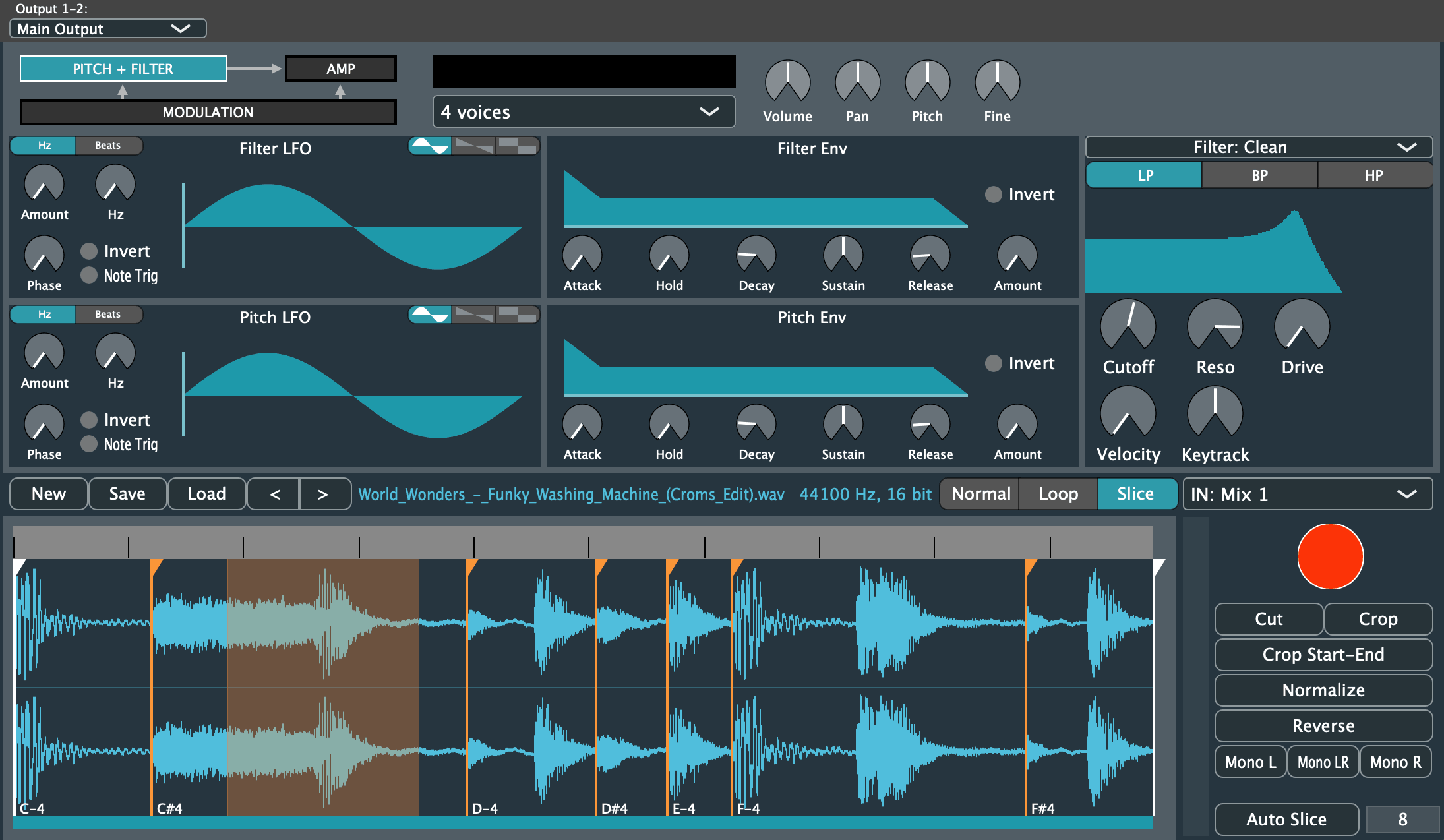Open the 4 voices polyphony dropdown
This screenshot has width=1444, height=840.
click(584, 112)
